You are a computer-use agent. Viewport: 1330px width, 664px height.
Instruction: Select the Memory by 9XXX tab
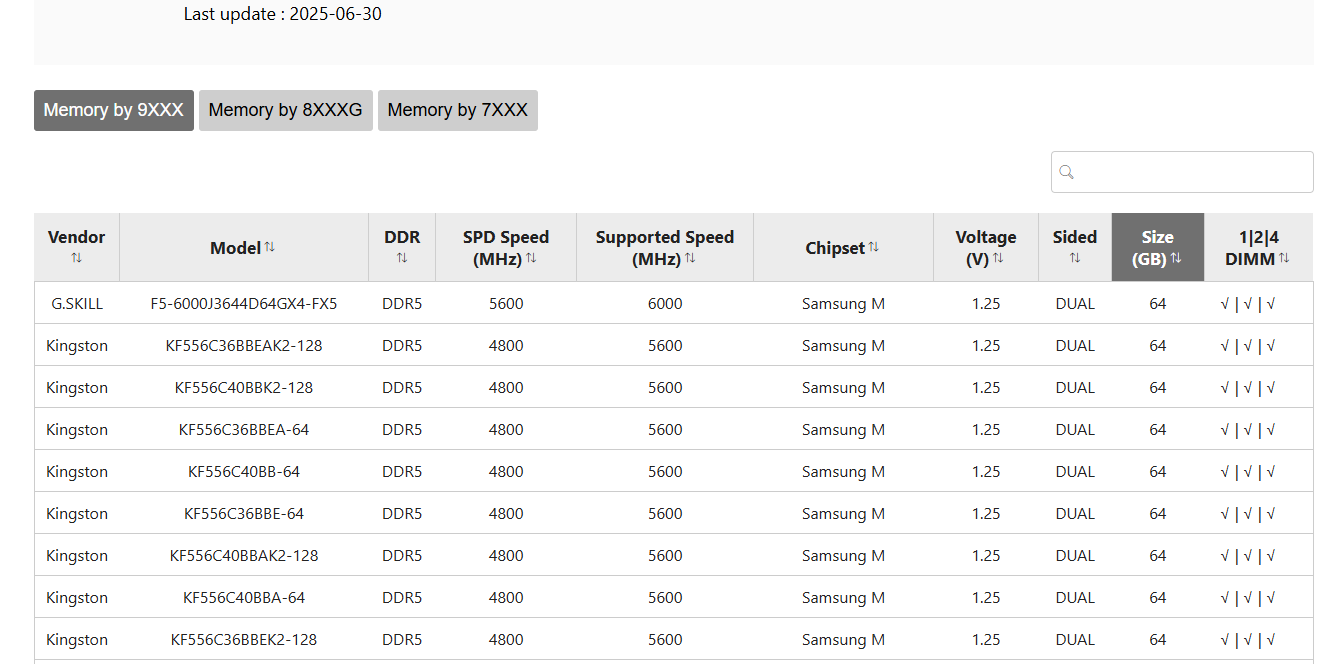(114, 110)
